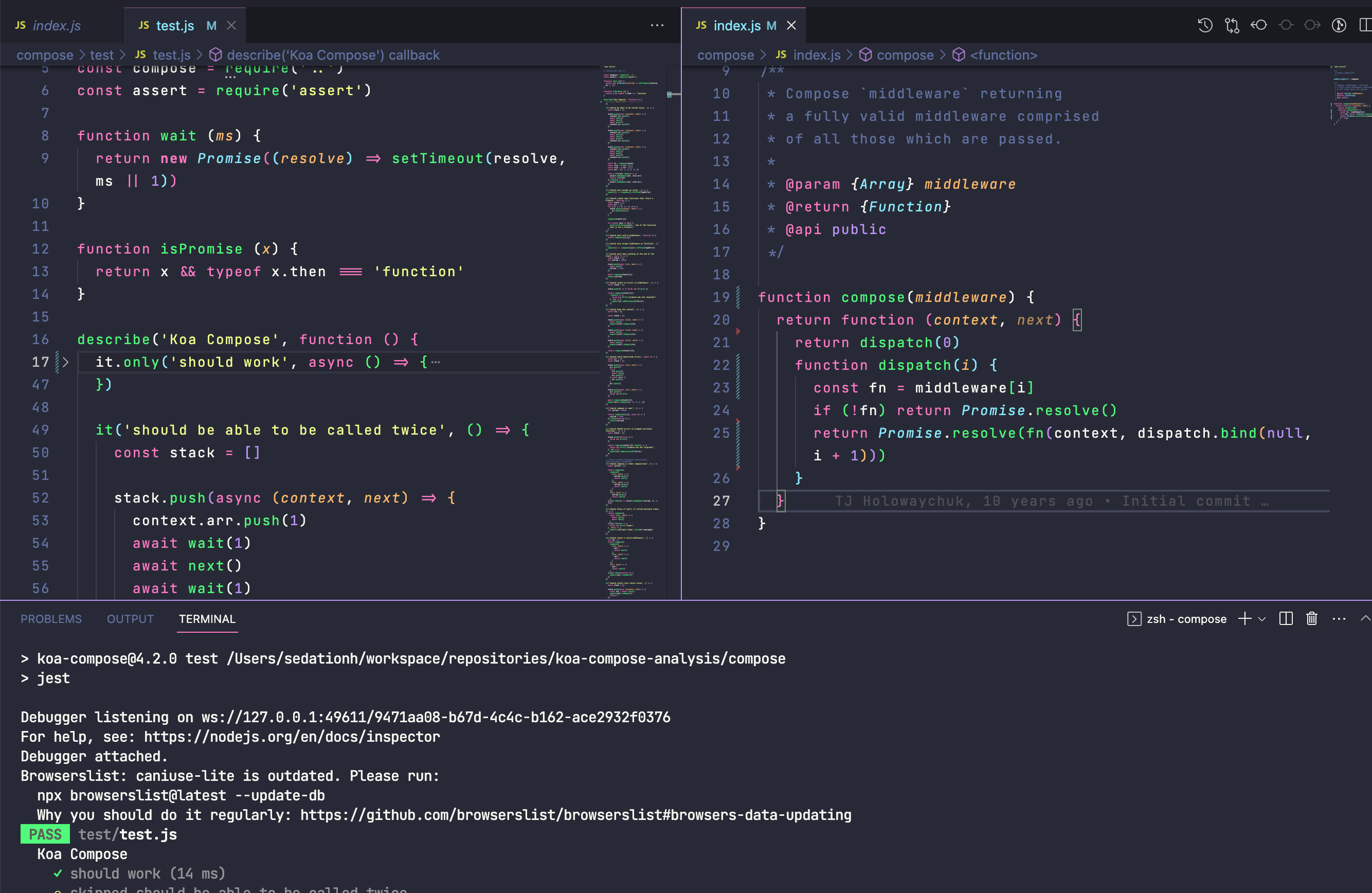Open launch profile dropdown beside plus
This screenshot has height=893, width=1372.
point(1262,619)
